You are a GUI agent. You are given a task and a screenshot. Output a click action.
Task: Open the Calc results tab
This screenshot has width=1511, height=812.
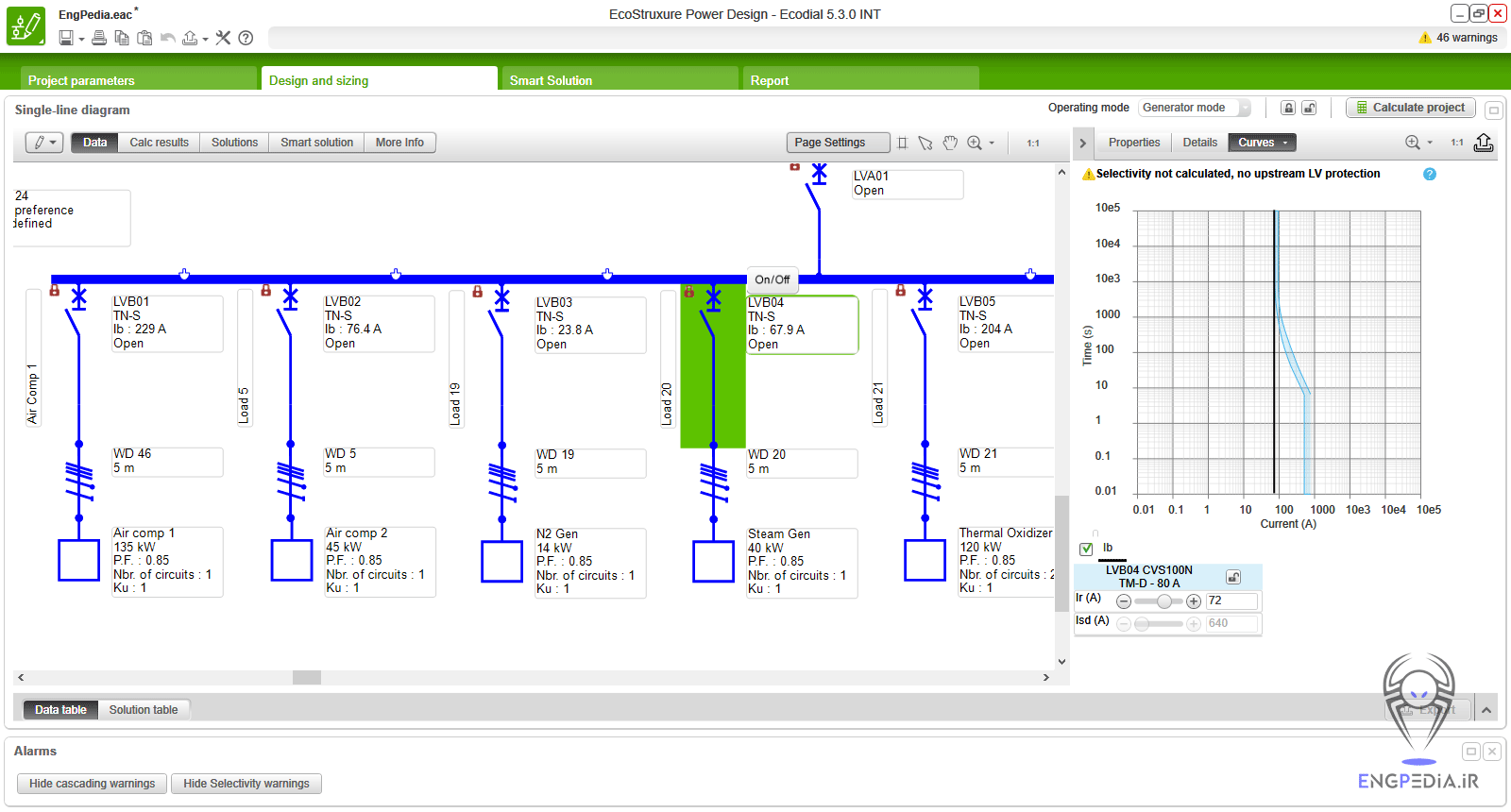pos(159,143)
